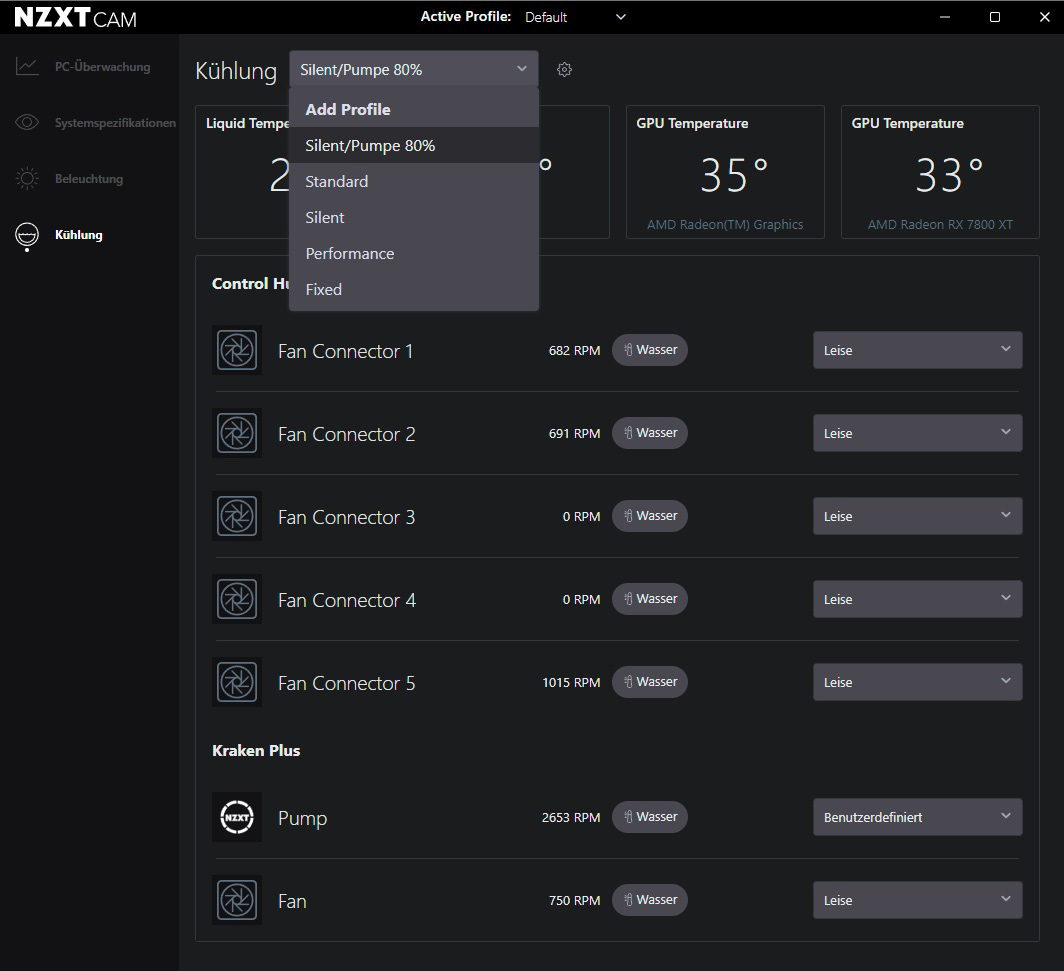The image size is (1064, 971).
Task: Select the Fan Connector 5 fan icon
Action: (x=237, y=682)
